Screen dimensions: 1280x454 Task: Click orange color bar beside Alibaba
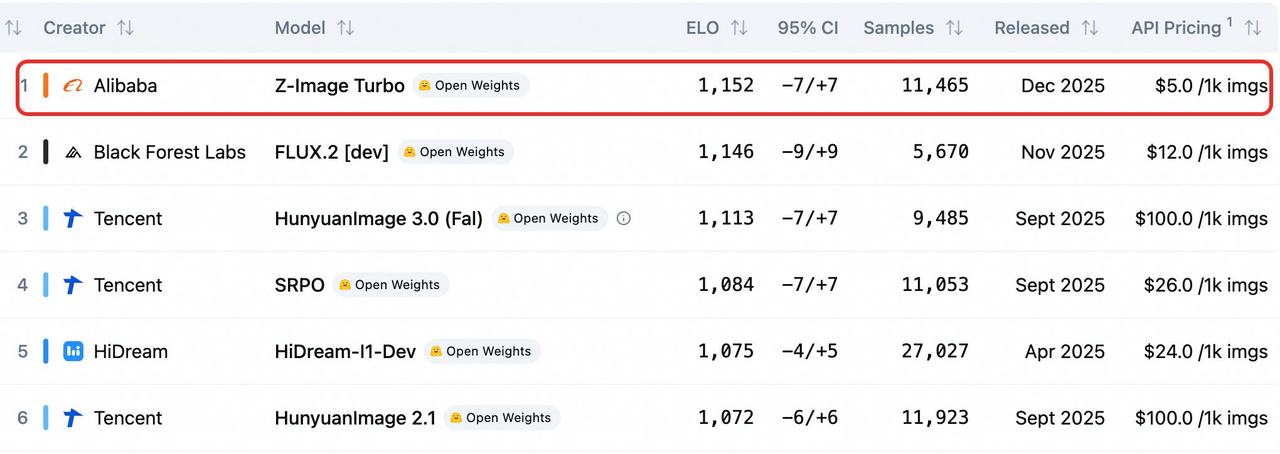pyautogui.click(x=46, y=86)
